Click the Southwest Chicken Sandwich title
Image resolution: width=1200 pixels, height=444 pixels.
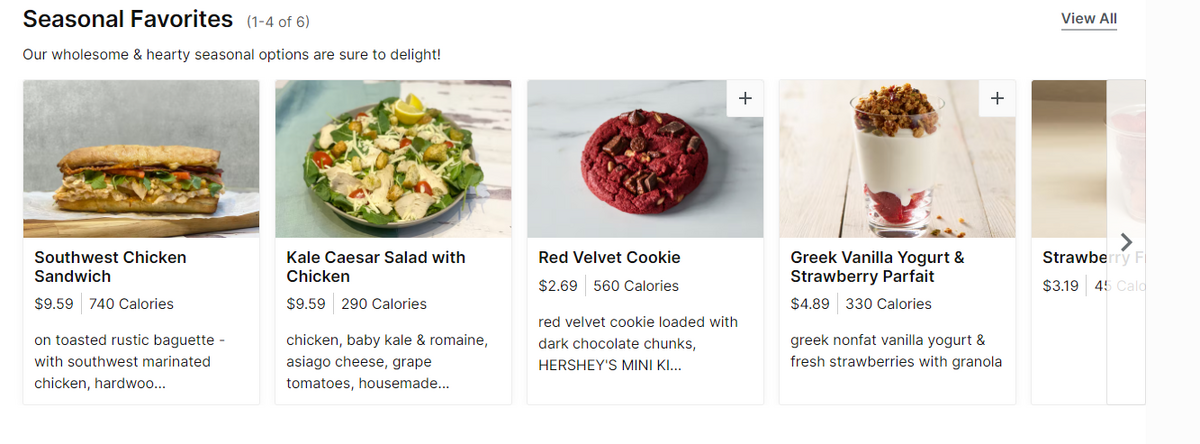pos(110,267)
